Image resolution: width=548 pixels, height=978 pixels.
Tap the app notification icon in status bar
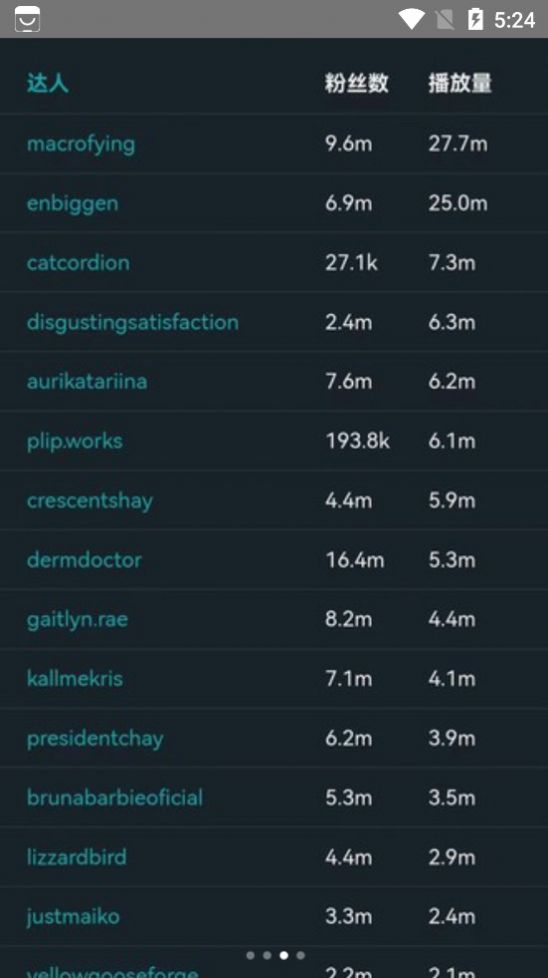(27, 19)
